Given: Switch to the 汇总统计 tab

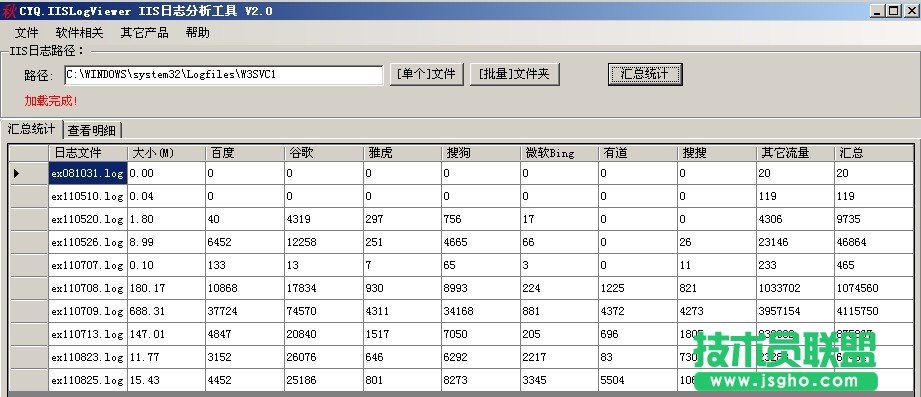Looking at the screenshot, I should click(x=32, y=129).
